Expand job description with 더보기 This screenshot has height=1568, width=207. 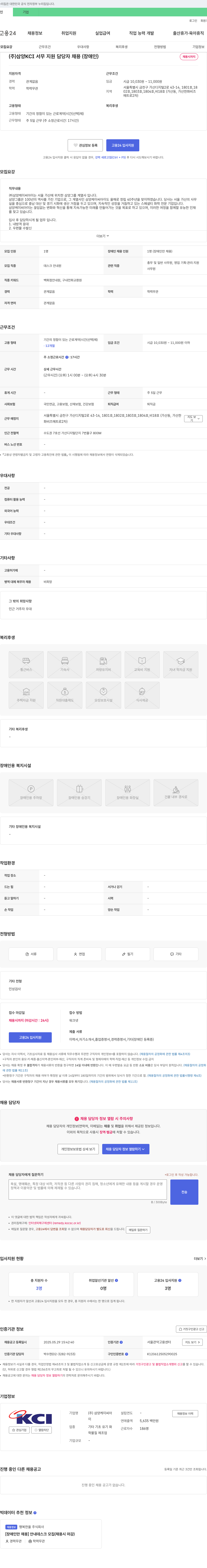[x=103, y=236]
